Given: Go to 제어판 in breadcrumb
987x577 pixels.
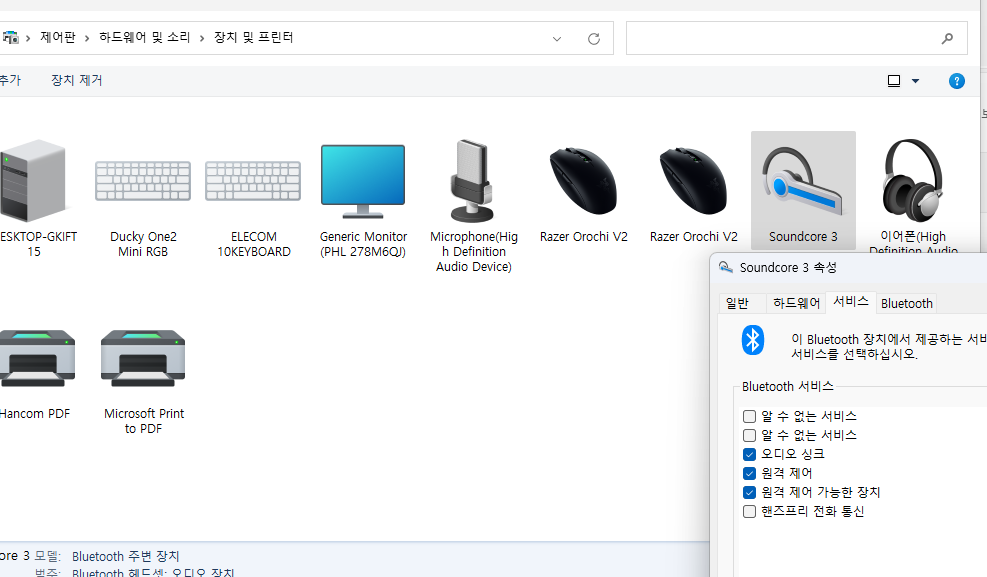Looking at the screenshot, I should pos(58,38).
